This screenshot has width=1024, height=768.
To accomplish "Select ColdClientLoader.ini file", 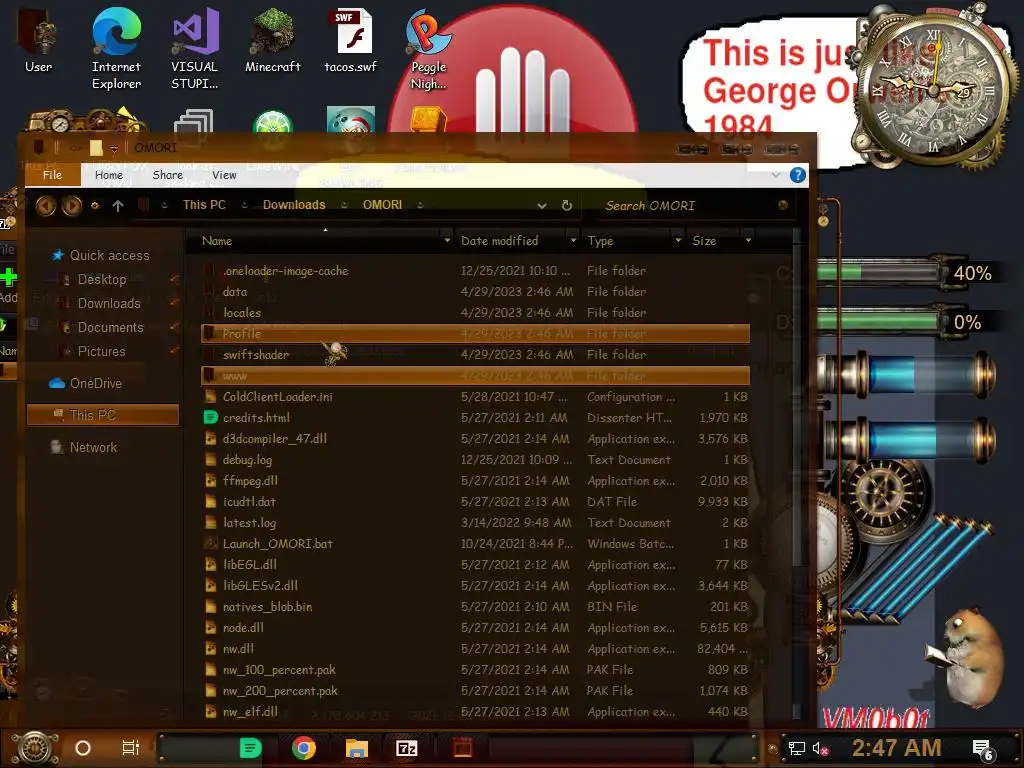I will pyautogui.click(x=278, y=397).
